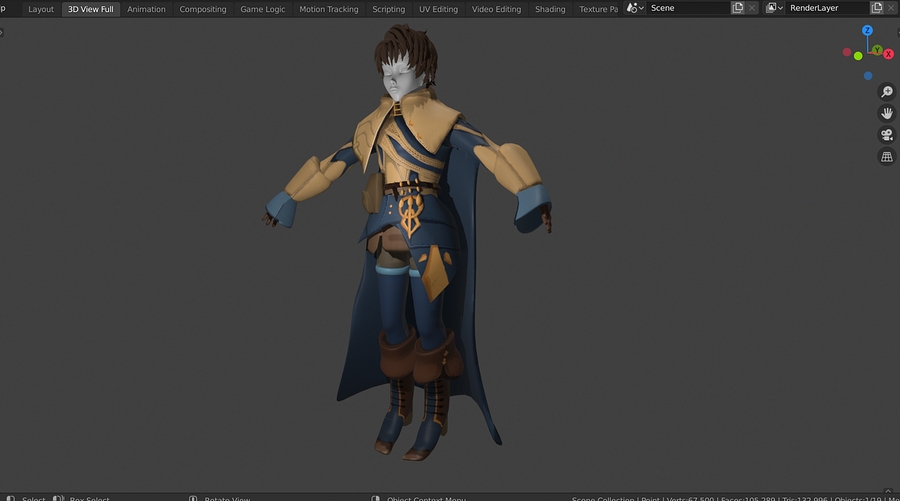Select the UV Editing workspace tab
Screen dimensions: 900x501
click(438, 9)
